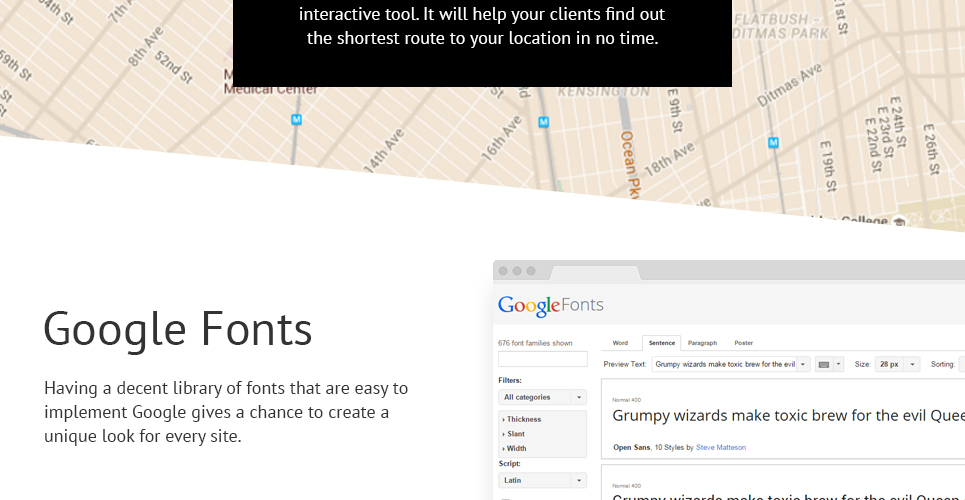The image size is (965, 500).
Task: Expand the Slant filter
Action: point(513,434)
